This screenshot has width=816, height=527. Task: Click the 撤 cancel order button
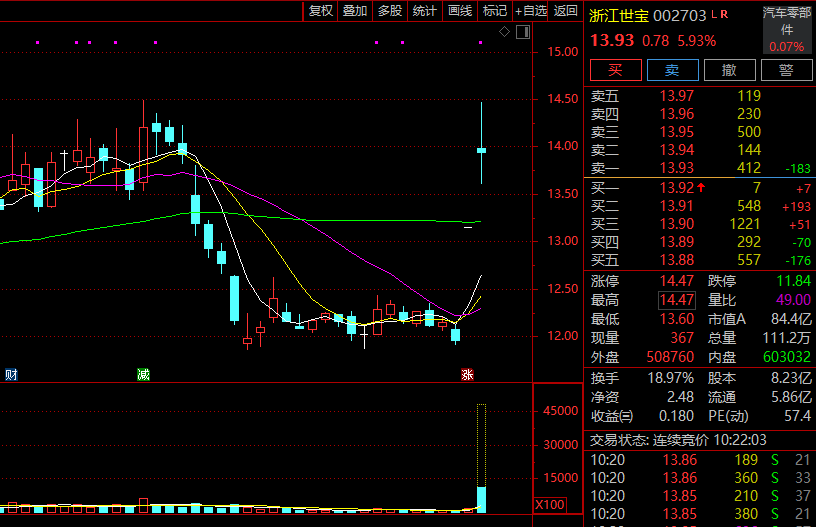(730, 70)
